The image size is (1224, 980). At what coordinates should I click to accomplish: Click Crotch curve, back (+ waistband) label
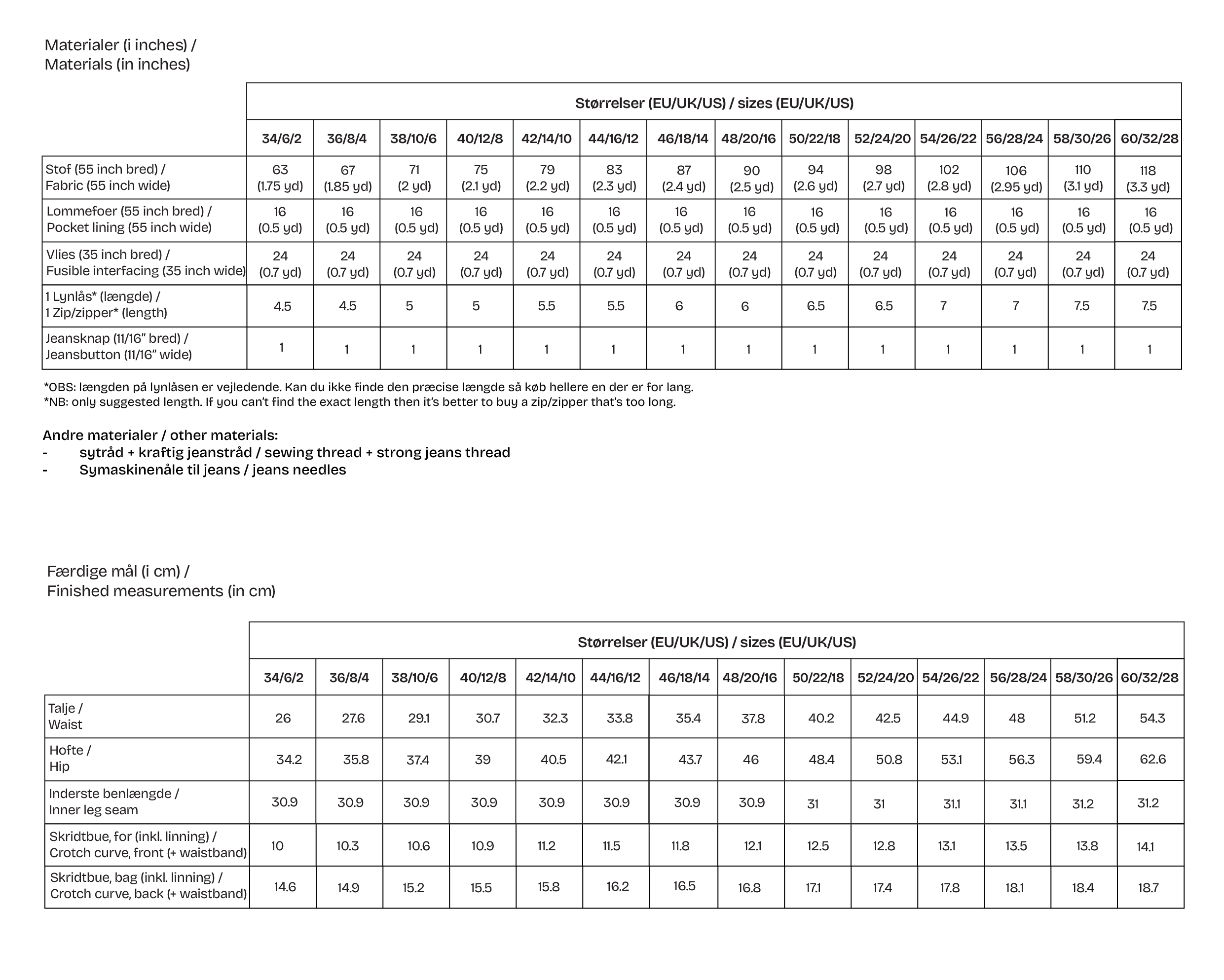point(148,893)
